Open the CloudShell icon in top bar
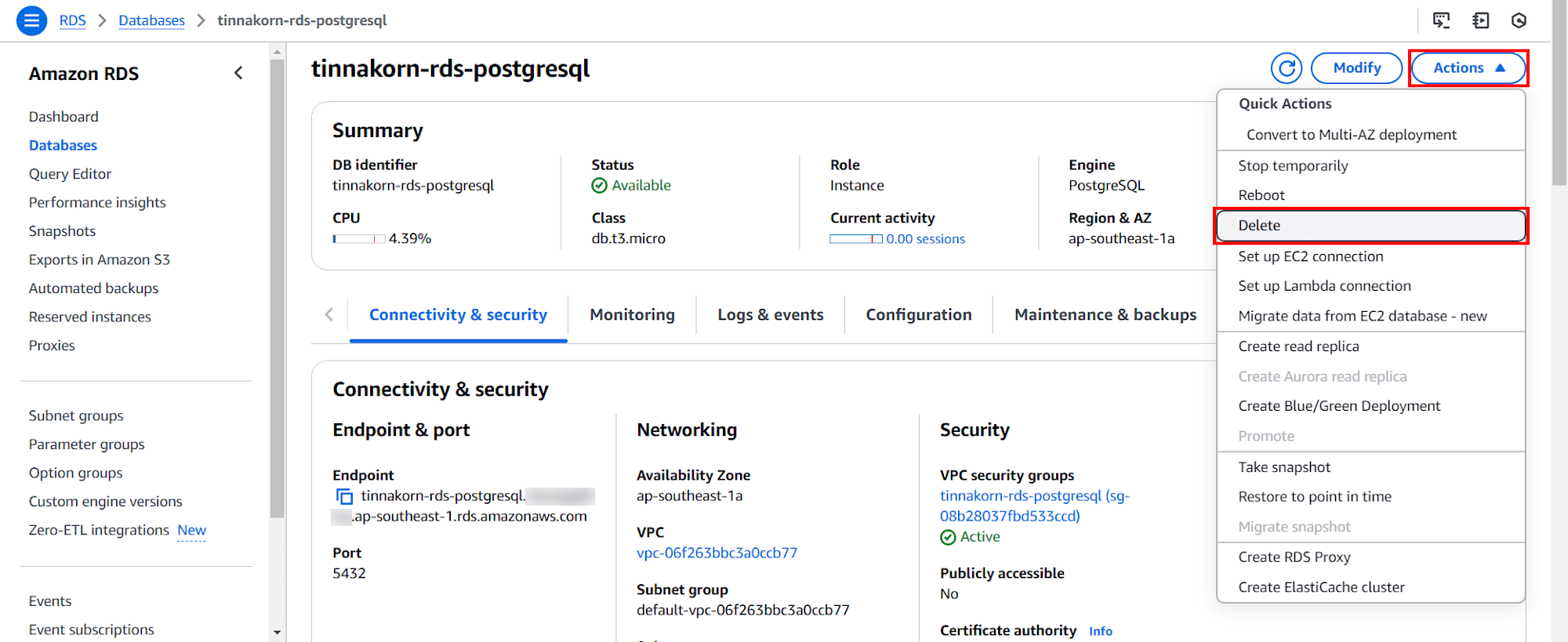This screenshot has width=1568, height=642. 1441,20
